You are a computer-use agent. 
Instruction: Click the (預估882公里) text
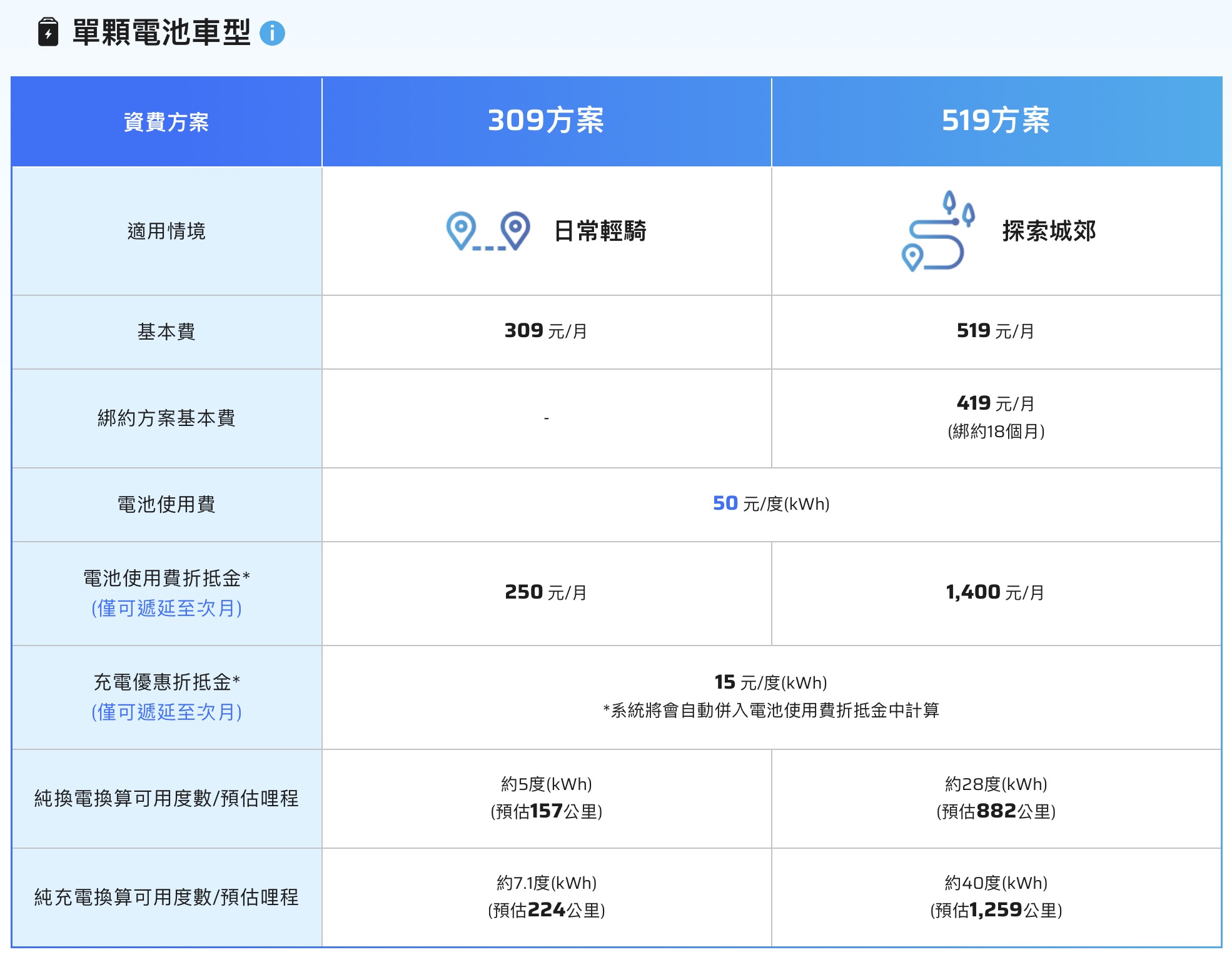[x=996, y=812]
